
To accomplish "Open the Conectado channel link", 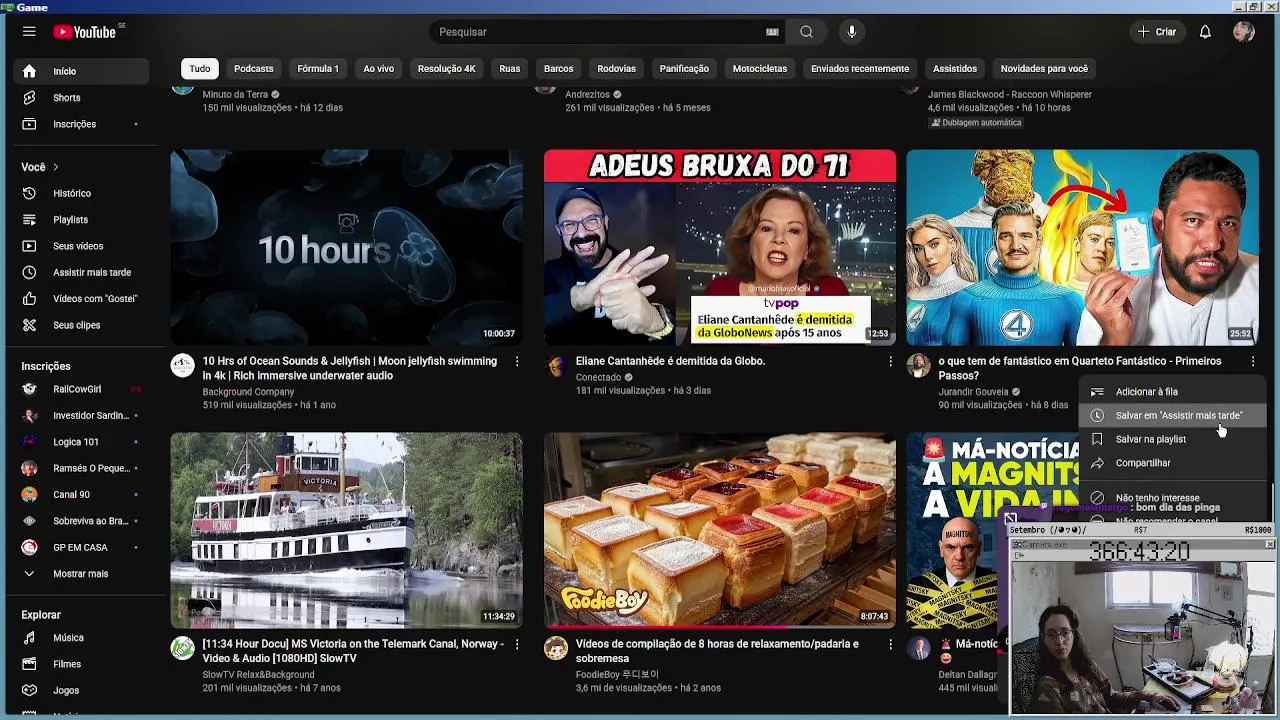I will [598, 377].
